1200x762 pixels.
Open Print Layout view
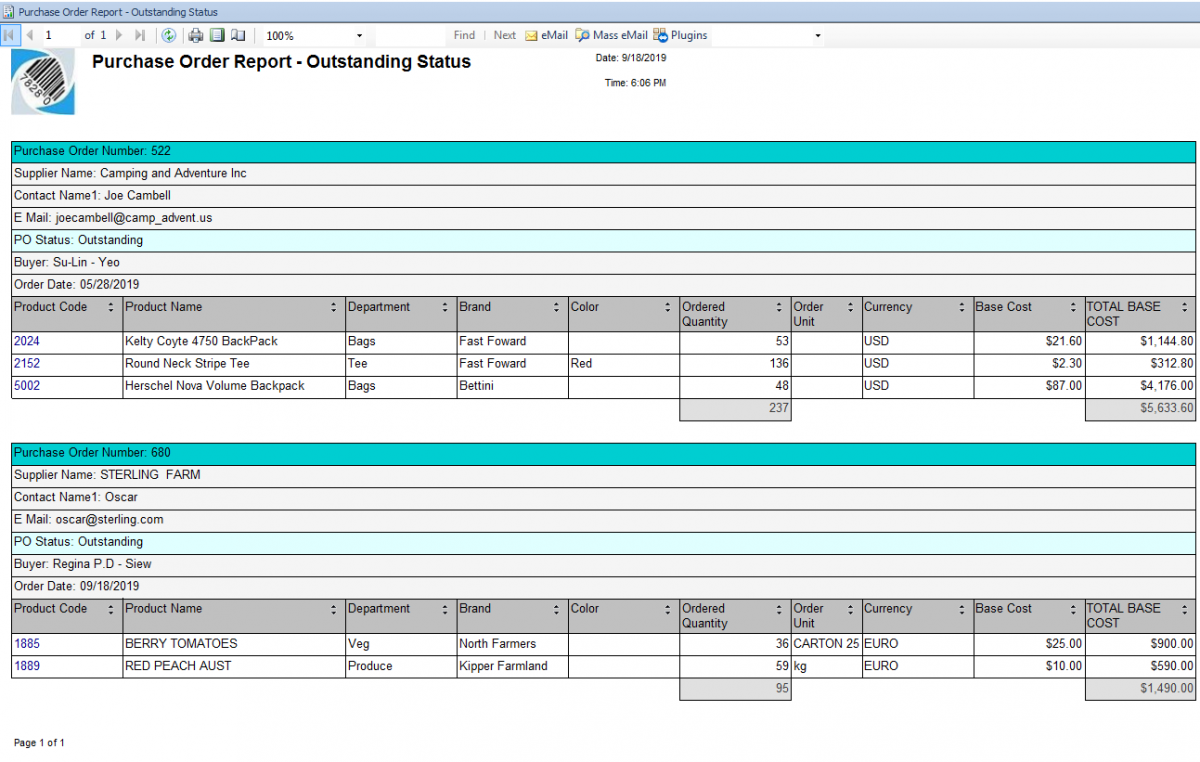tap(216, 35)
